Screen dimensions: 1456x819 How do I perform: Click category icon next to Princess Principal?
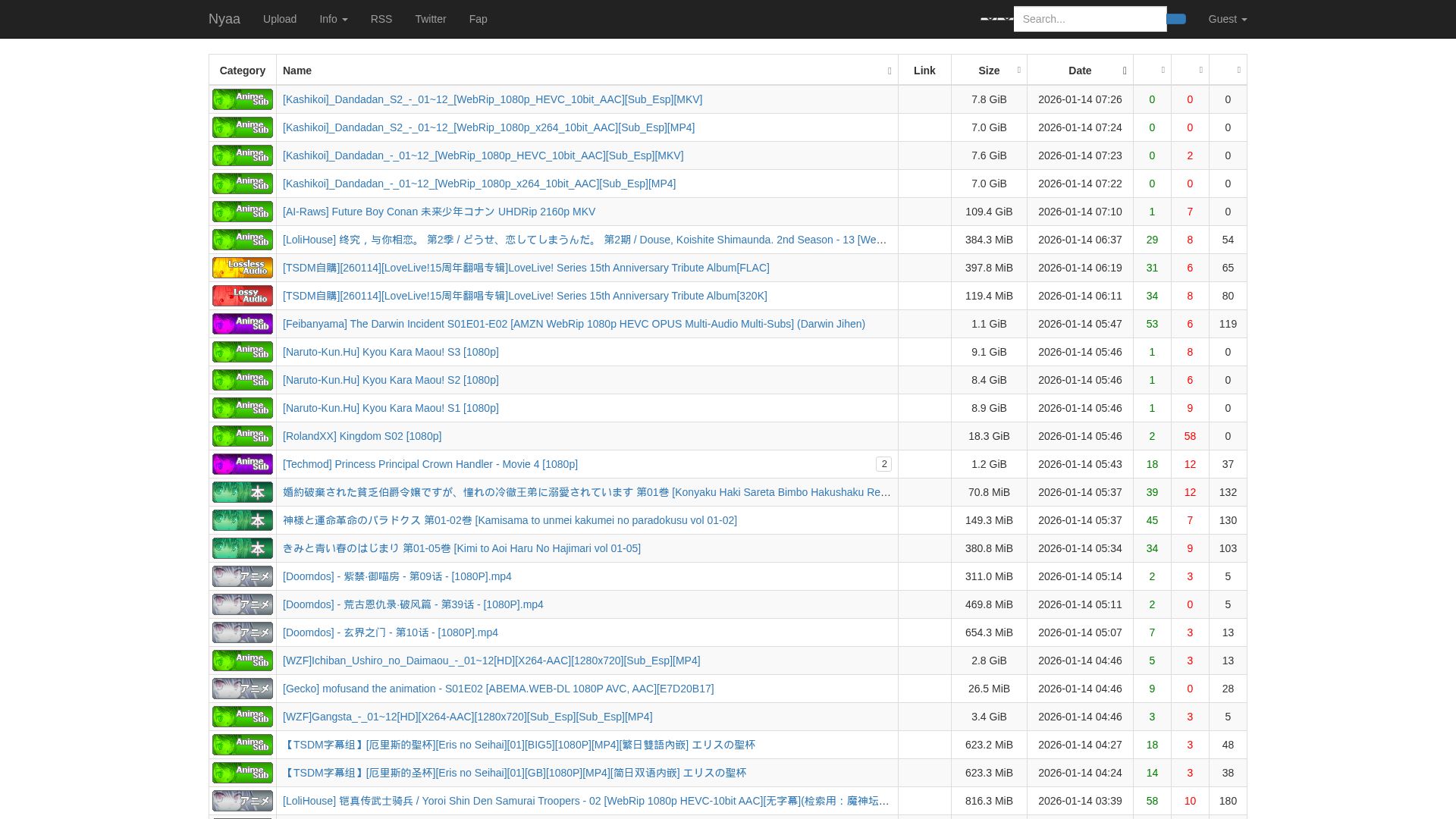(x=242, y=464)
